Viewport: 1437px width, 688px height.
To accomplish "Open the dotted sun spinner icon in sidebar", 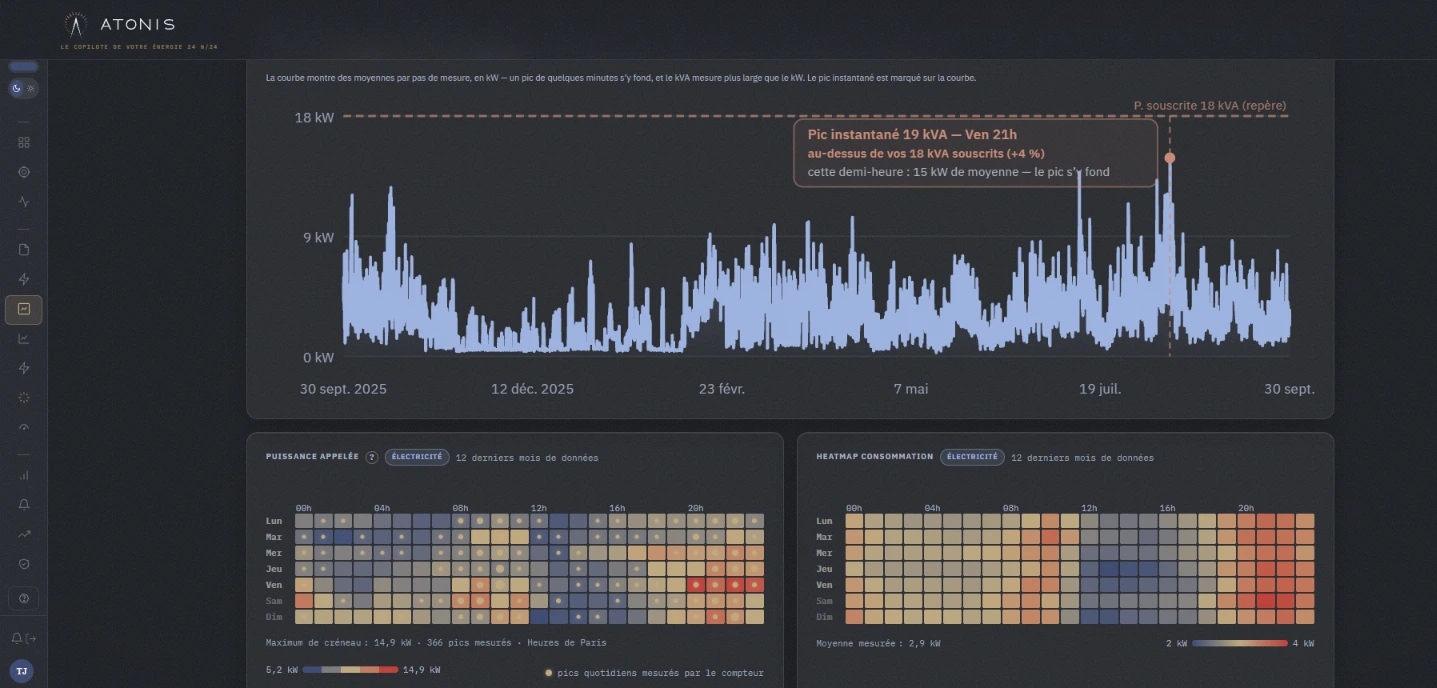I will coord(24,398).
